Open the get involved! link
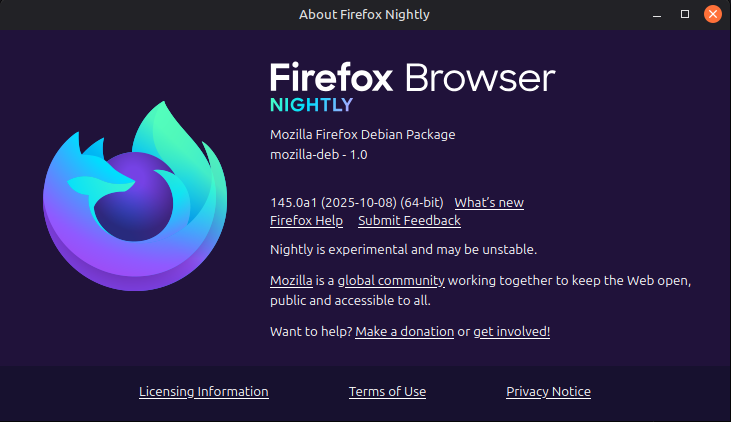Image resolution: width=731 pixels, height=422 pixels. point(511,331)
